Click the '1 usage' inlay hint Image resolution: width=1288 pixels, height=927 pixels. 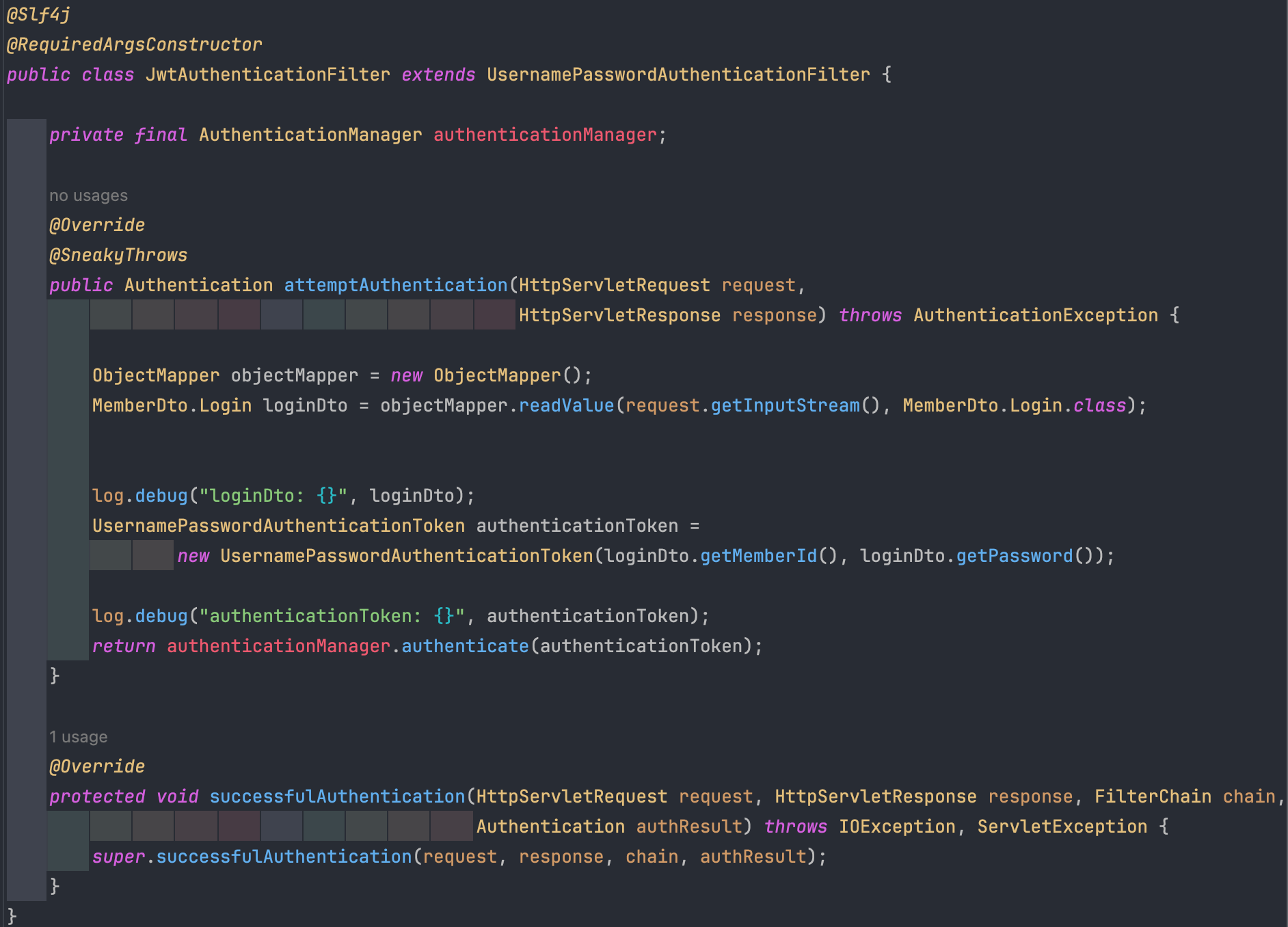78,737
